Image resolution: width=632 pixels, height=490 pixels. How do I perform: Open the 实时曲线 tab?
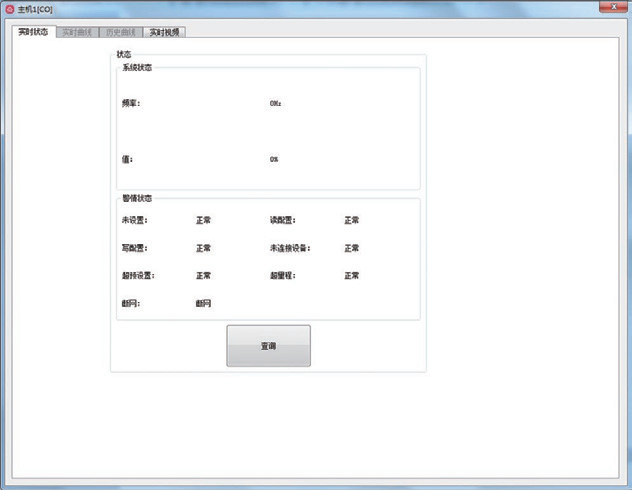[77, 32]
